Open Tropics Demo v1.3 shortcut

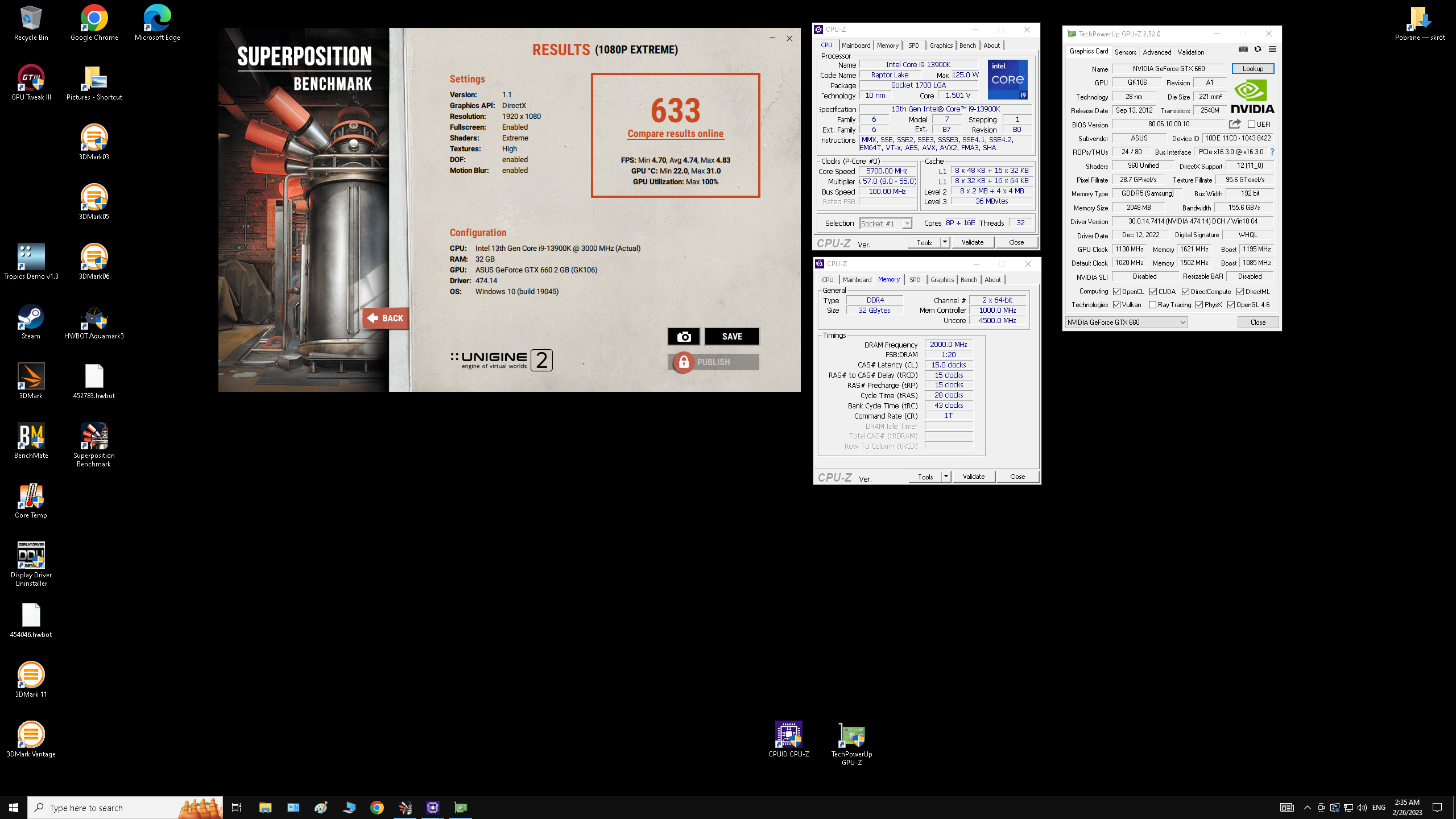tap(31, 262)
